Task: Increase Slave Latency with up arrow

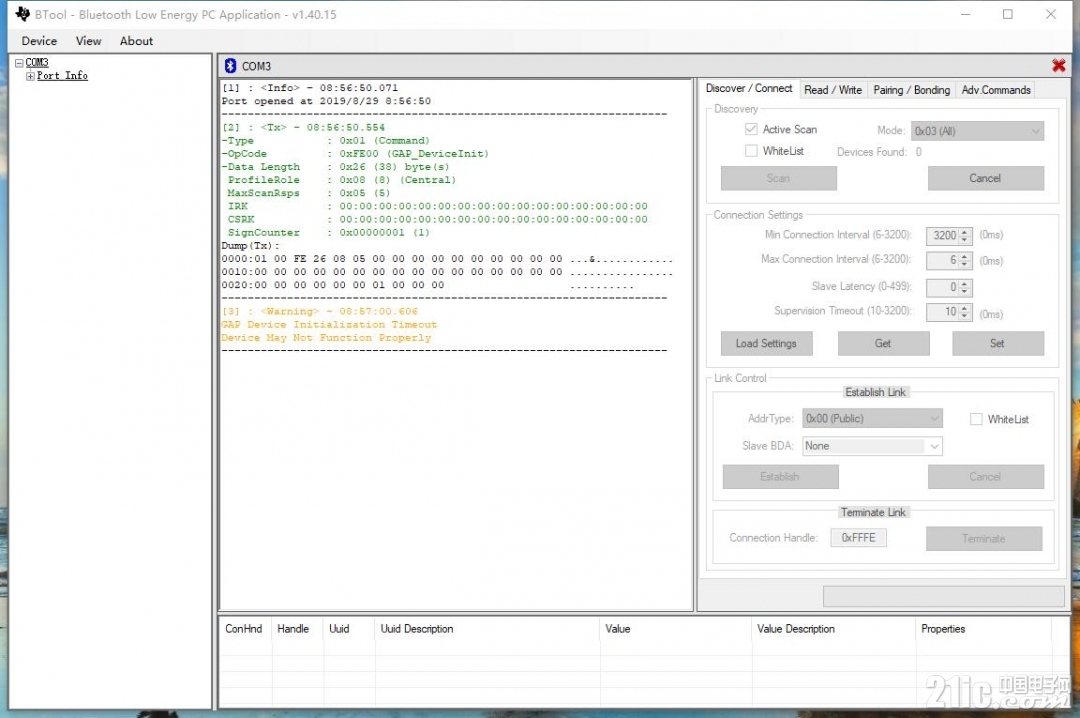Action: pyautogui.click(x=964, y=283)
